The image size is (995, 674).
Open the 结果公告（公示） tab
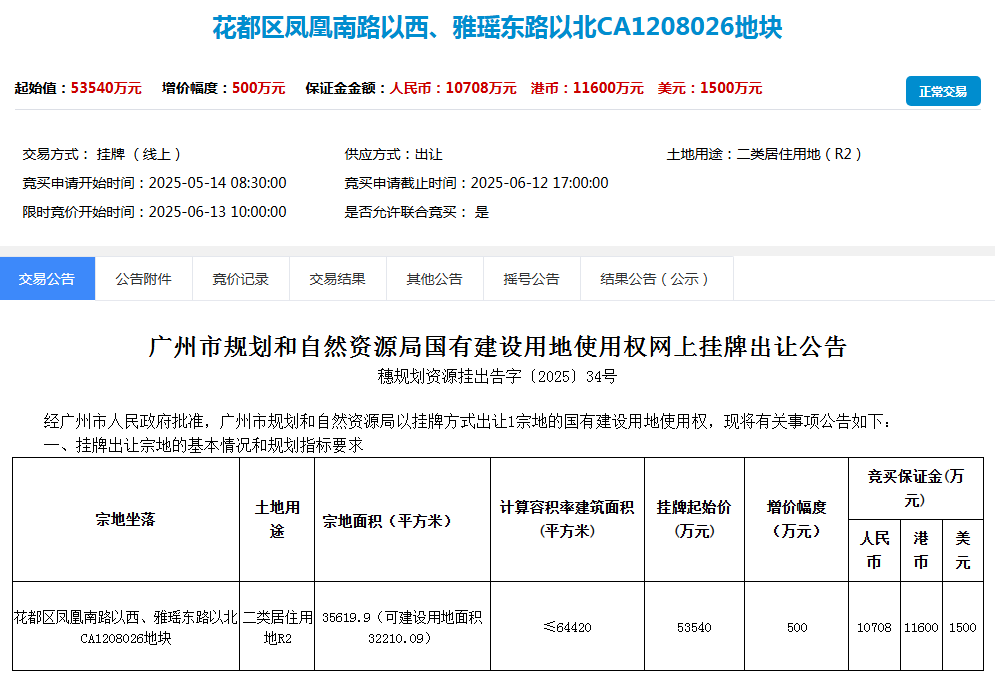click(655, 279)
